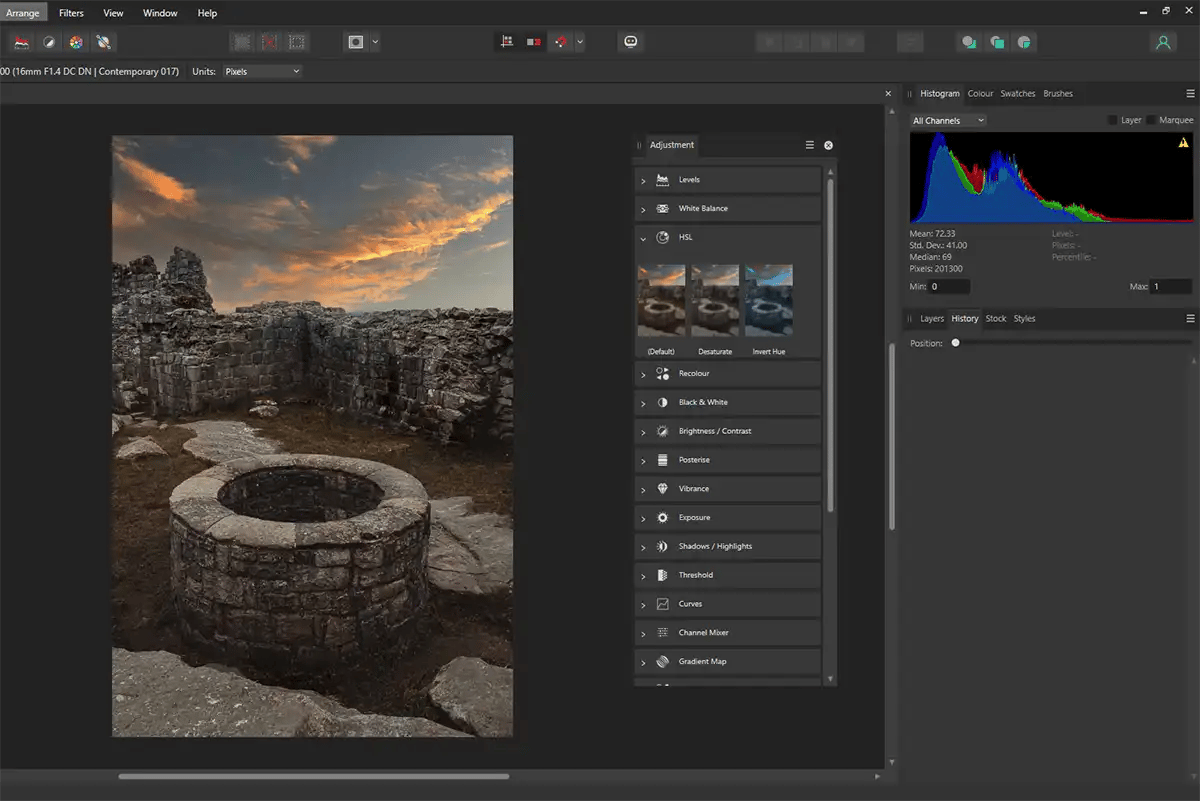1200x801 pixels.
Task: Close the Adjustment panel
Action: tap(828, 145)
